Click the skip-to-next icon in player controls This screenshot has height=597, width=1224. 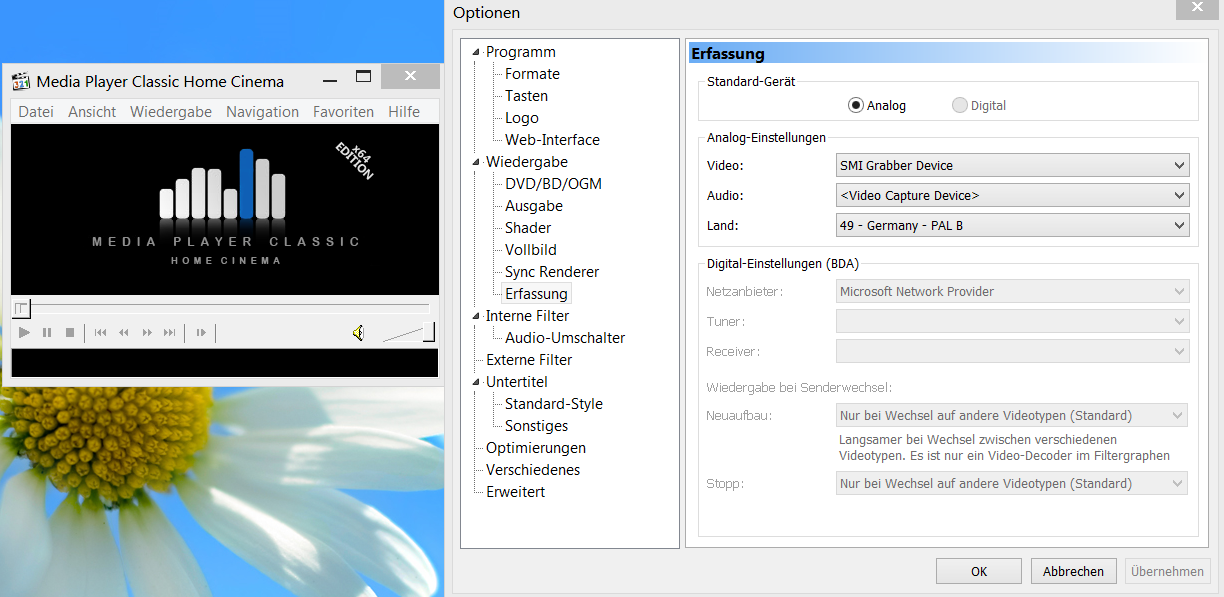170,332
